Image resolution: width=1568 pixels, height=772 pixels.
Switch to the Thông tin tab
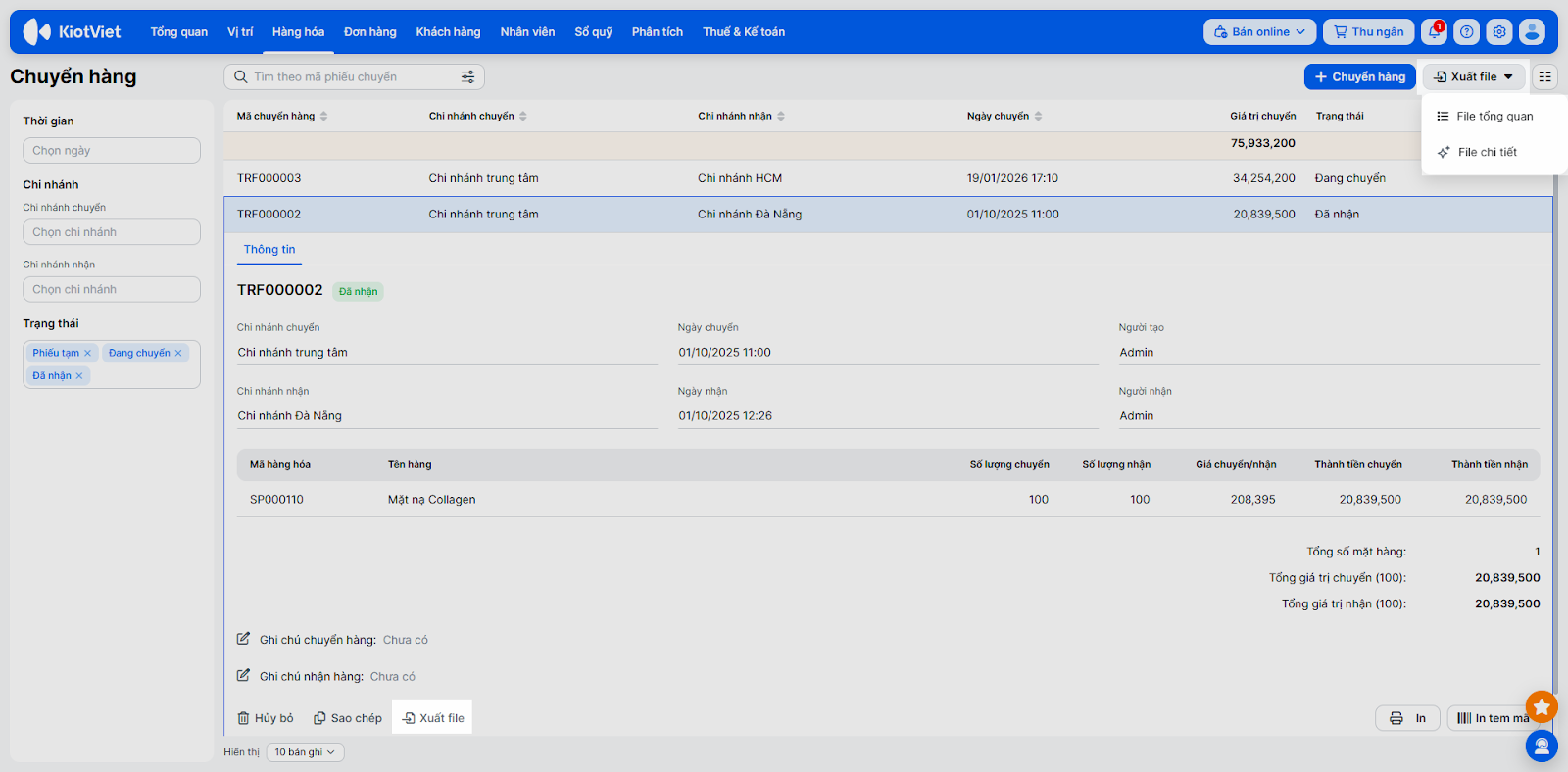point(269,250)
